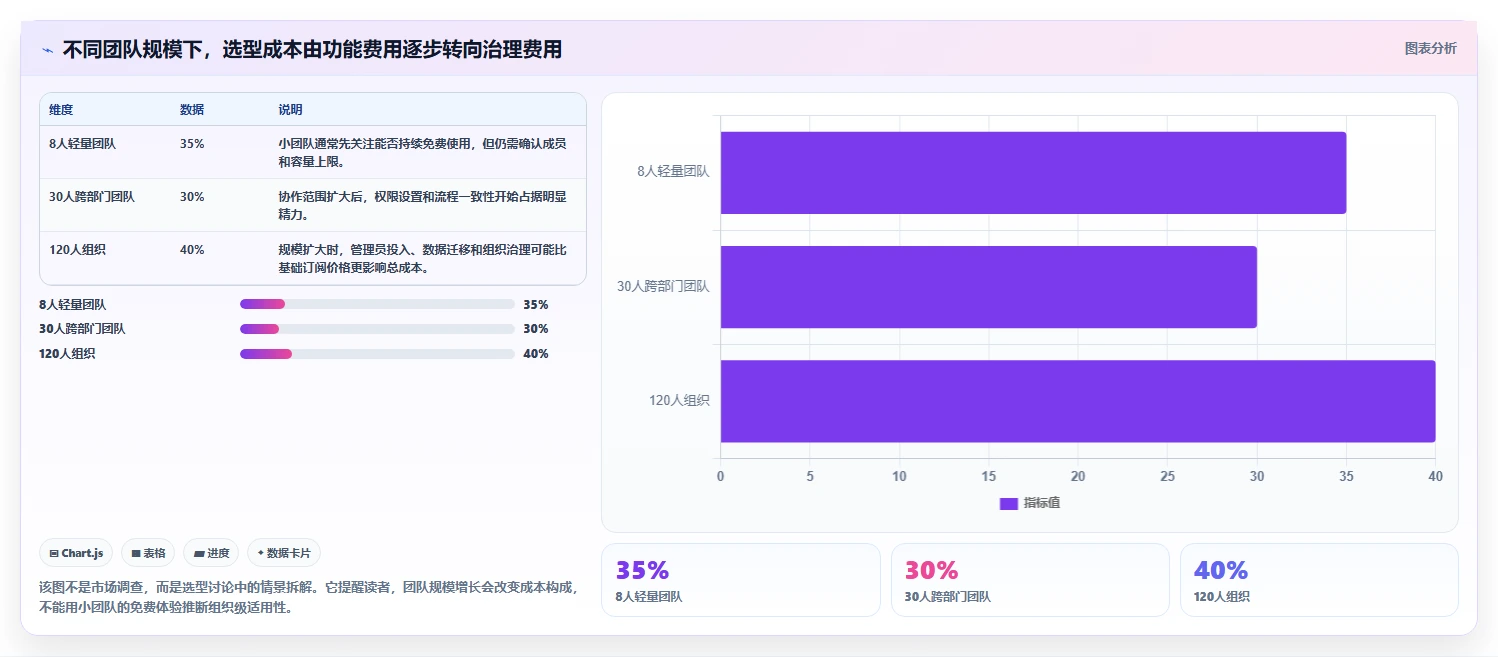Click the description starting 小团队通常先关注

423,153
